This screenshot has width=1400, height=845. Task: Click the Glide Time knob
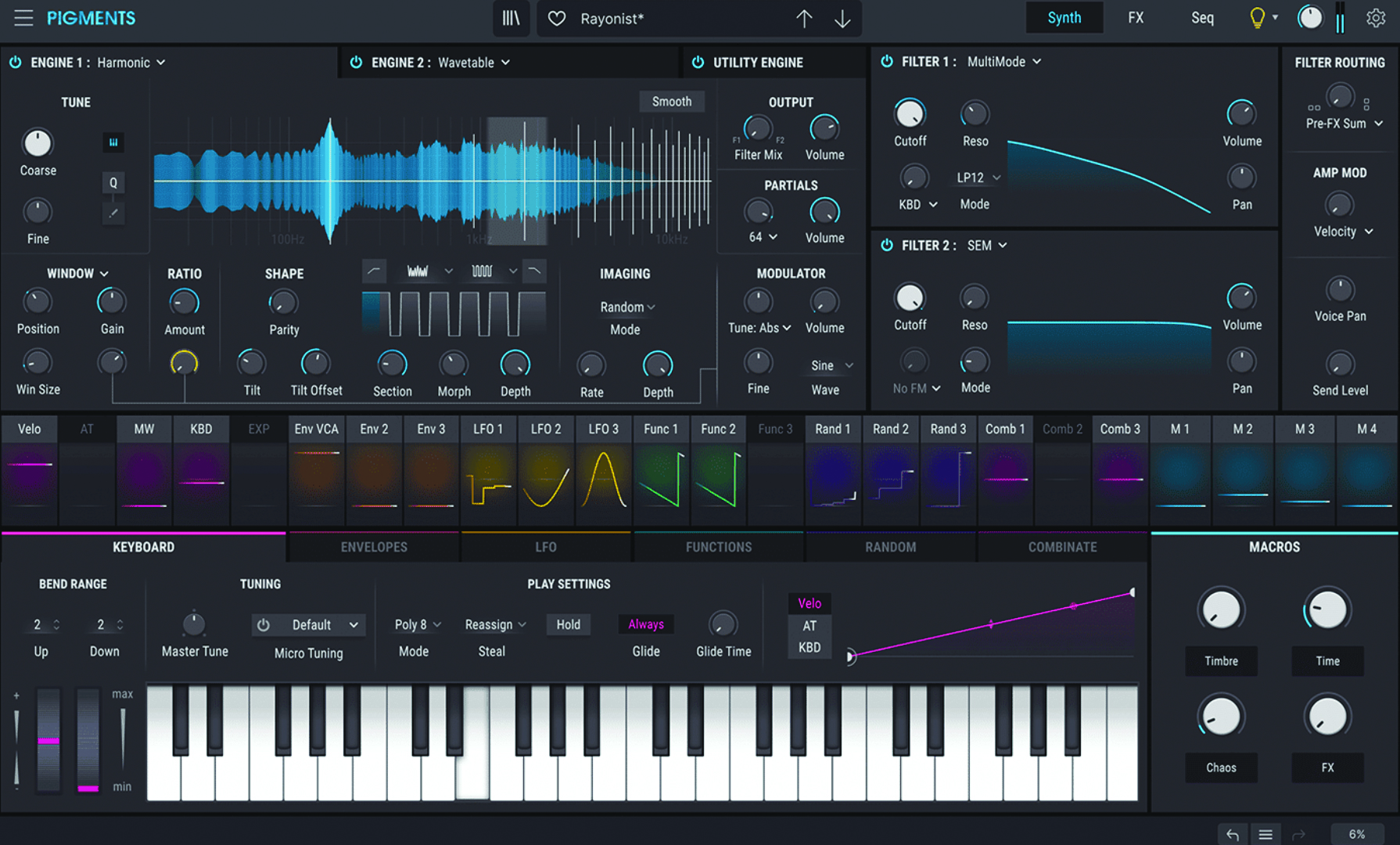pyautogui.click(x=723, y=624)
